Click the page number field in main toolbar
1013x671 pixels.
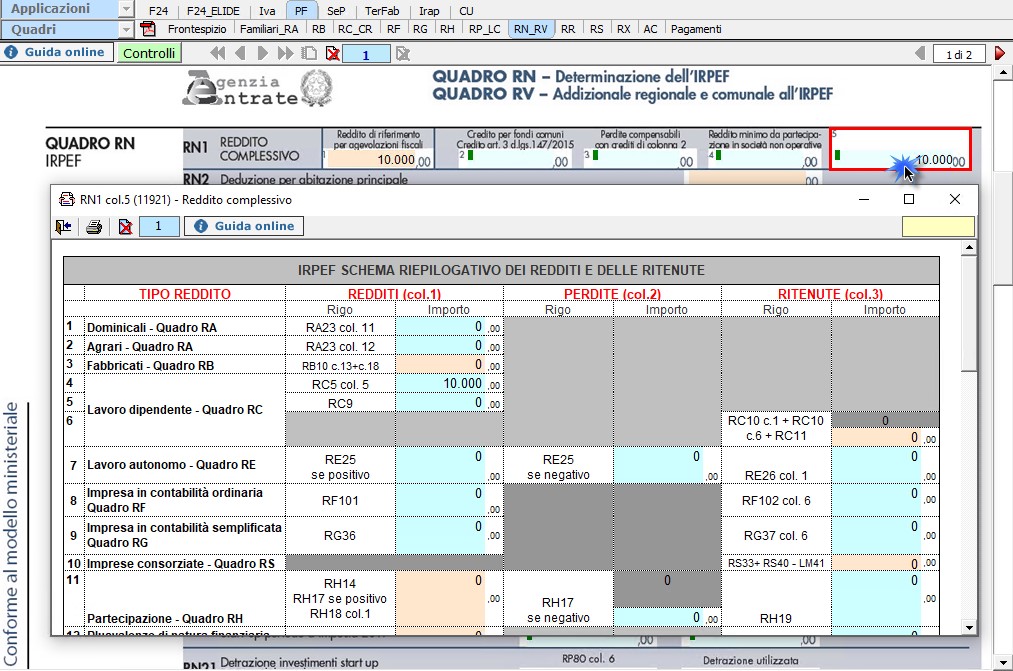point(366,54)
